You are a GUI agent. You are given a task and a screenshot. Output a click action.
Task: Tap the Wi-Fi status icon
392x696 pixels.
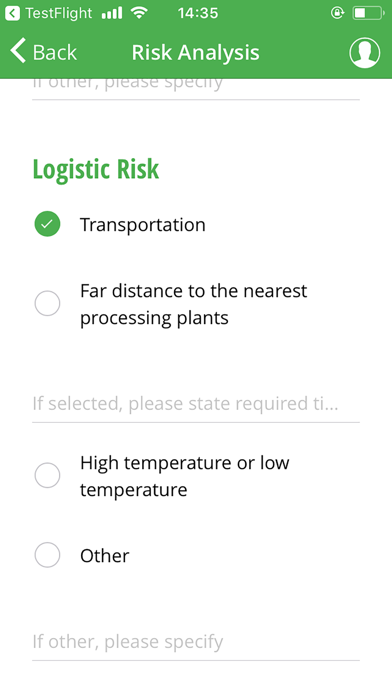139,13
